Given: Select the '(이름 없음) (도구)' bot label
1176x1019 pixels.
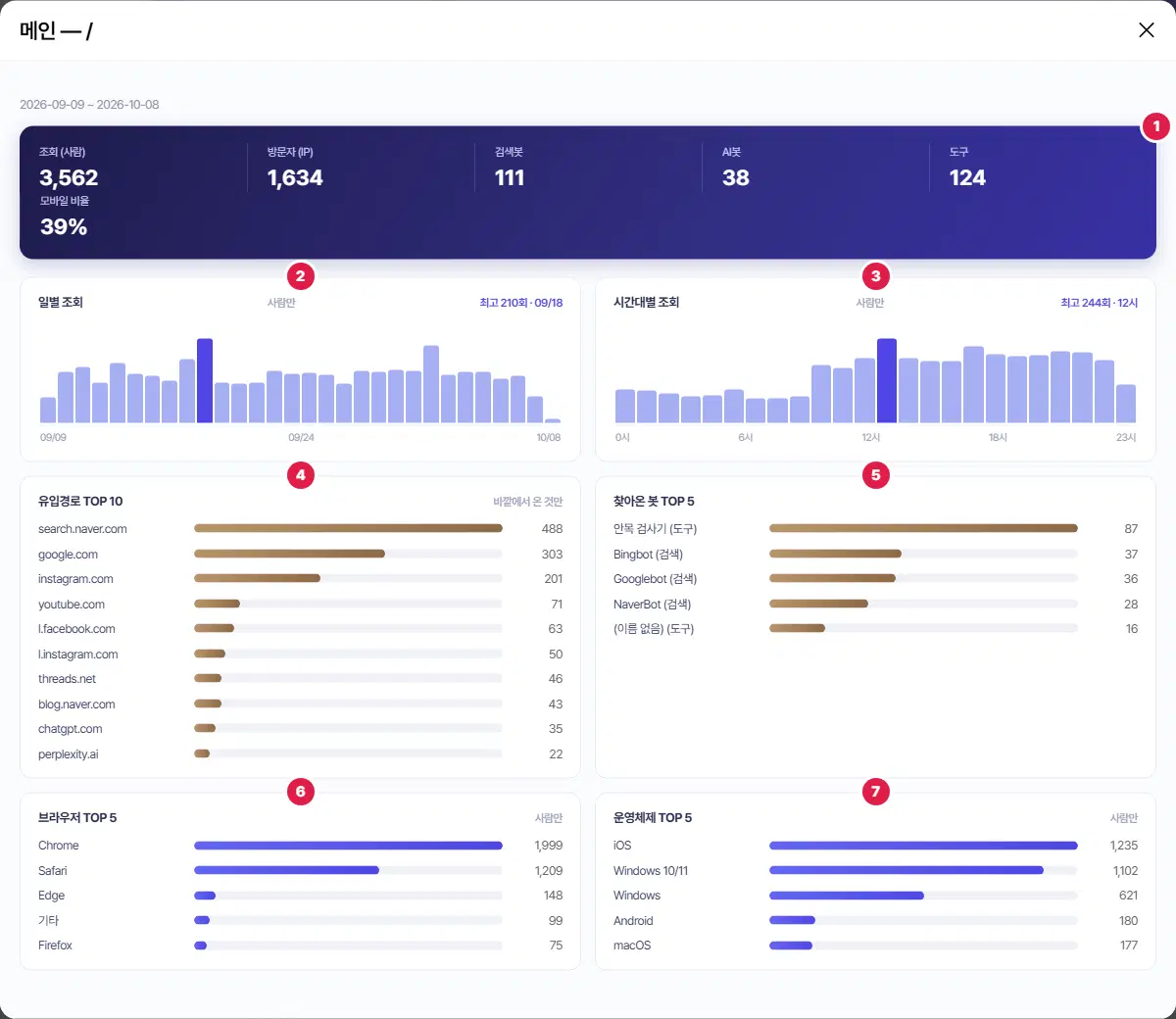Looking at the screenshot, I should [654, 629].
